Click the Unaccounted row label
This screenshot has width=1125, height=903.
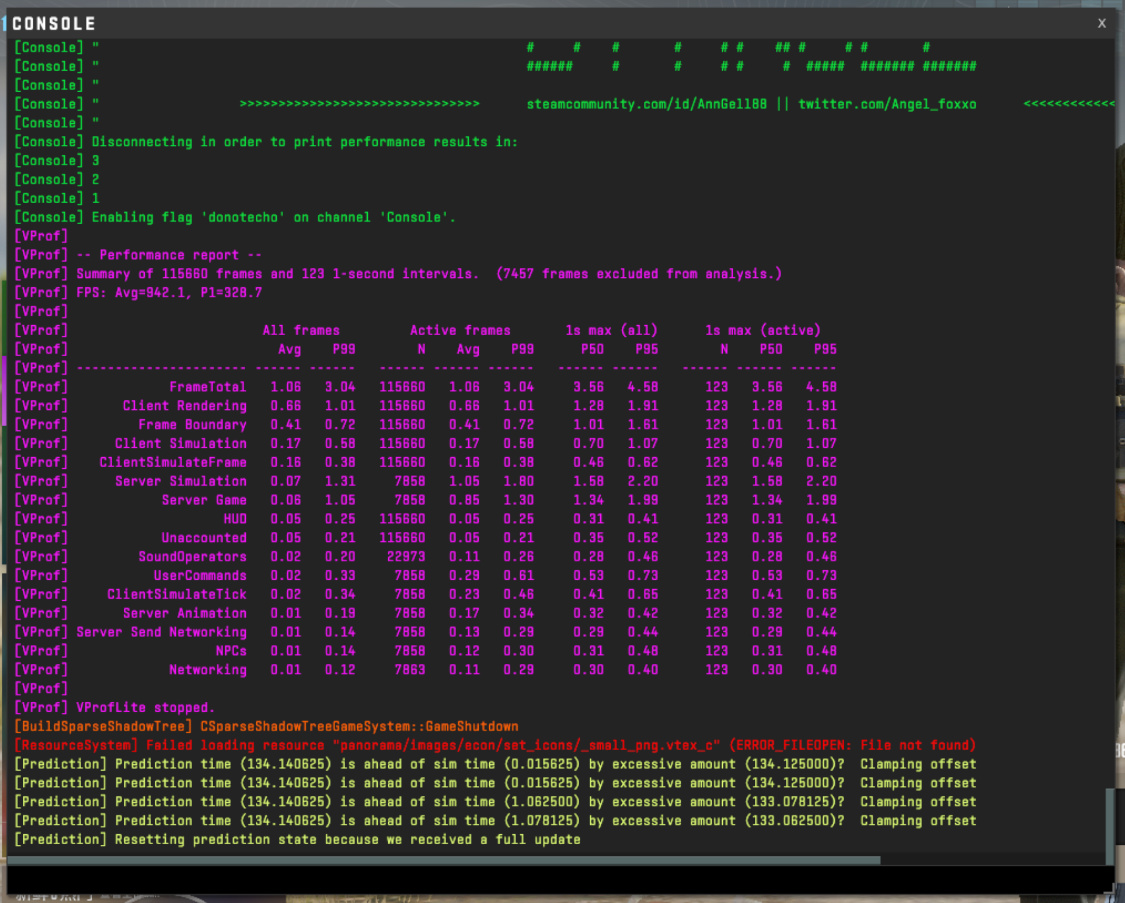point(204,537)
